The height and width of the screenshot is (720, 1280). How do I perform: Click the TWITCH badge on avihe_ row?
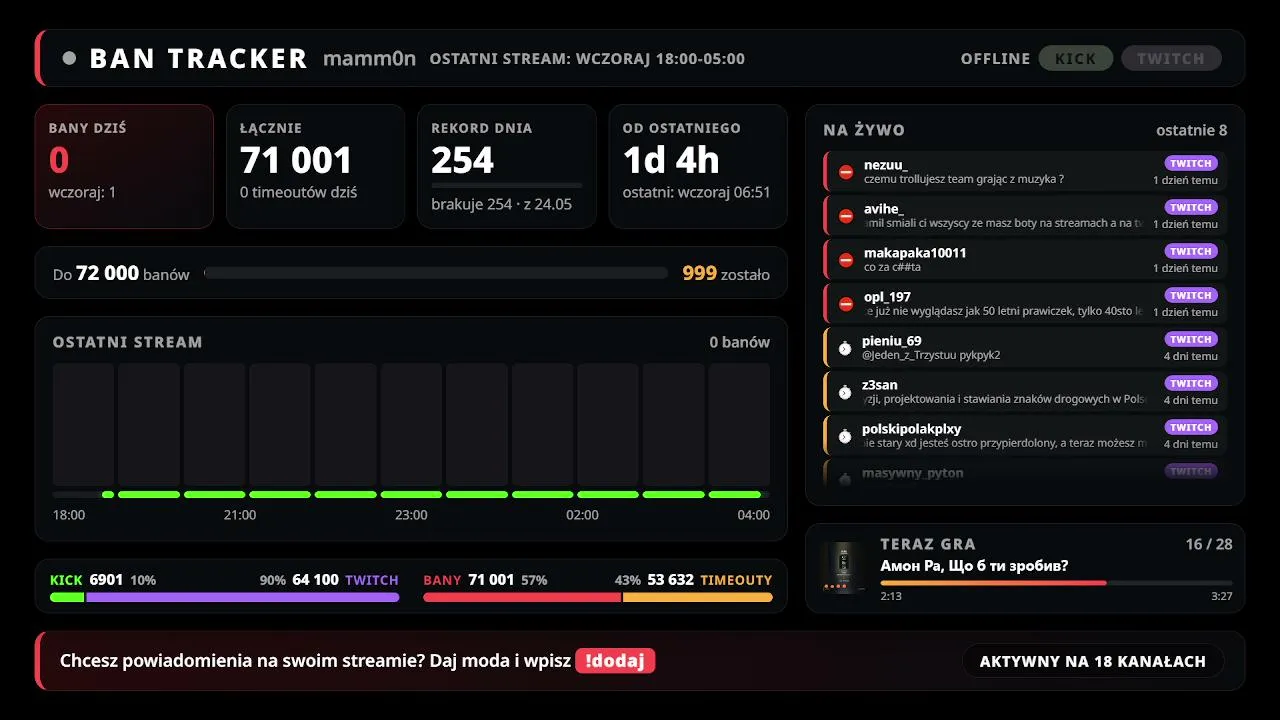[x=1191, y=207]
